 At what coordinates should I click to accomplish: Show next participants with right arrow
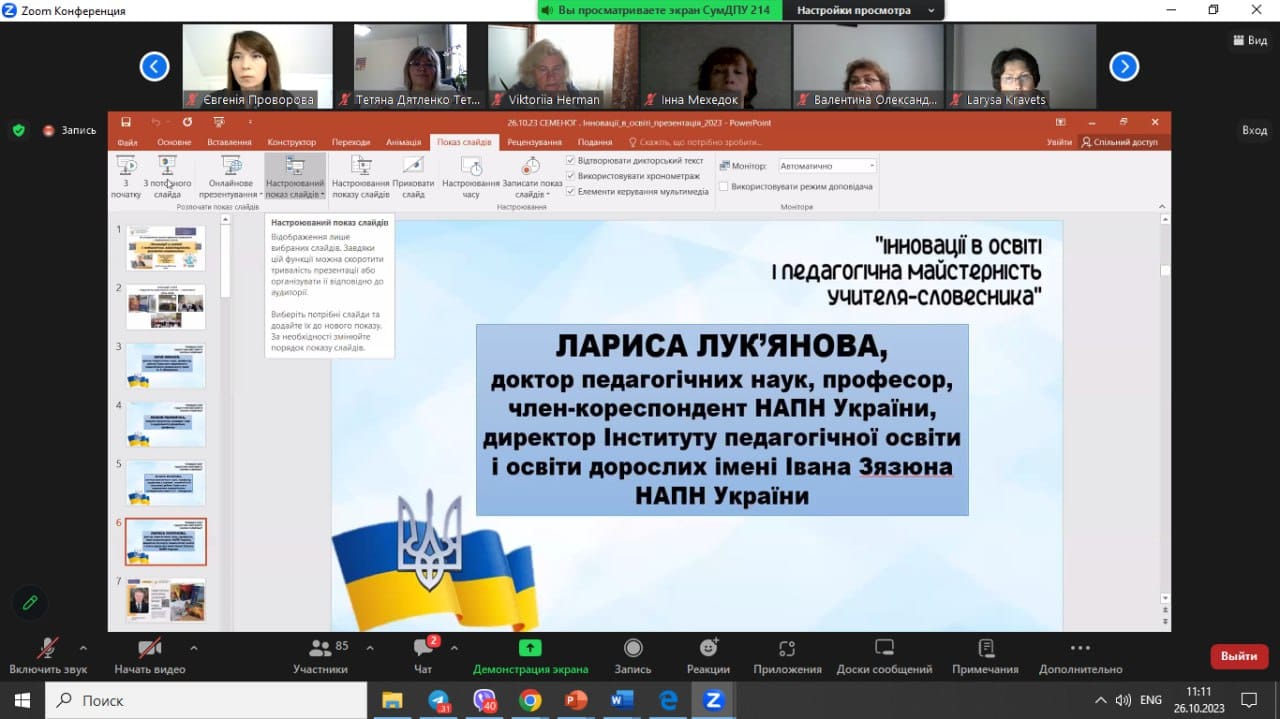[x=1124, y=66]
